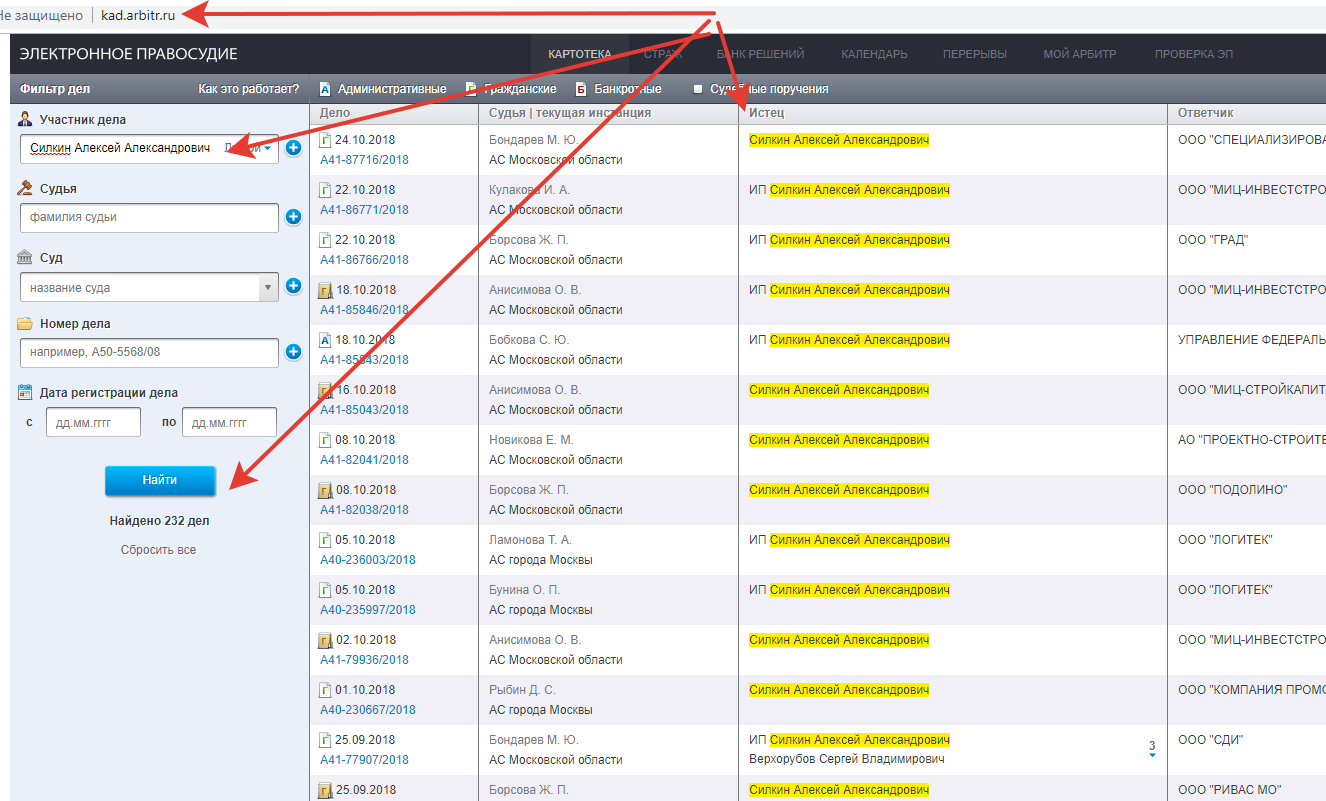This screenshot has width=1326, height=801.
Task: Filter by Гражданские cases
Action: [511, 89]
